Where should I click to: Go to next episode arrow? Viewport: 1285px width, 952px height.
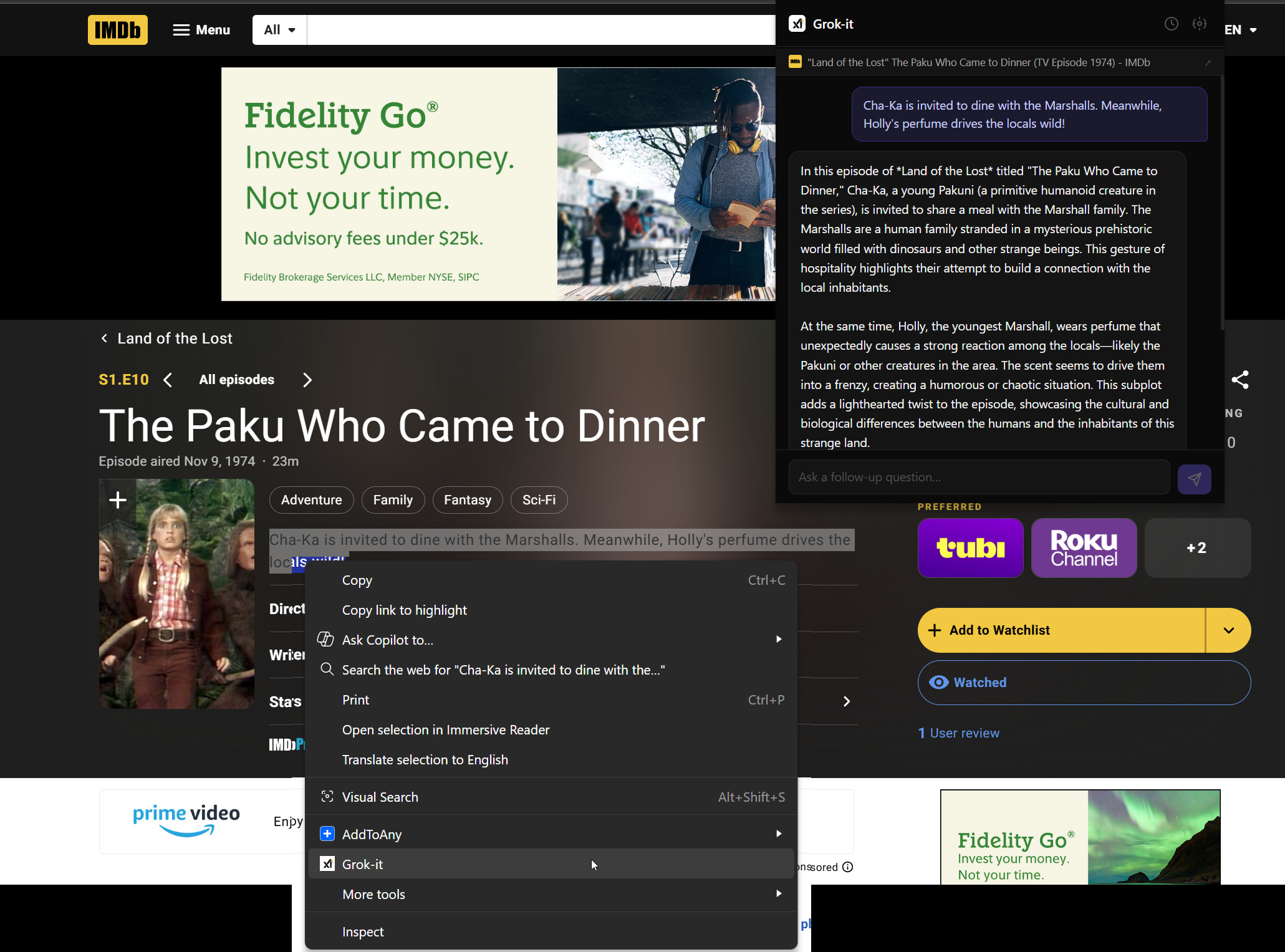pyautogui.click(x=307, y=380)
